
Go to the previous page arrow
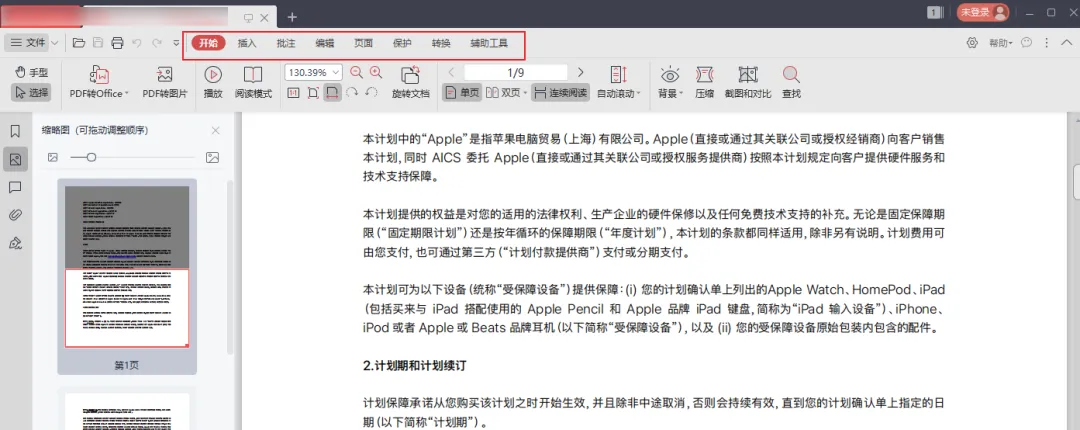(452, 72)
